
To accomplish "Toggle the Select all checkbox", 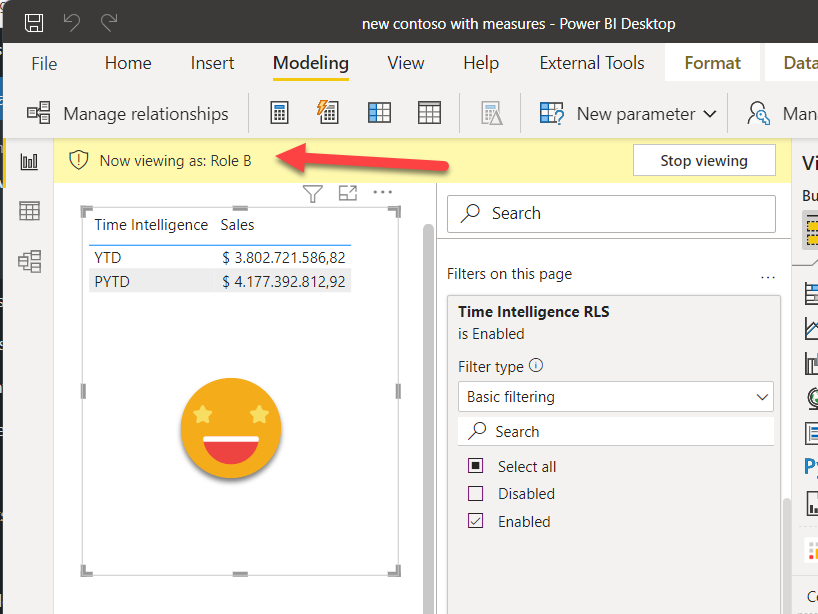I will pyautogui.click(x=476, y=466).
